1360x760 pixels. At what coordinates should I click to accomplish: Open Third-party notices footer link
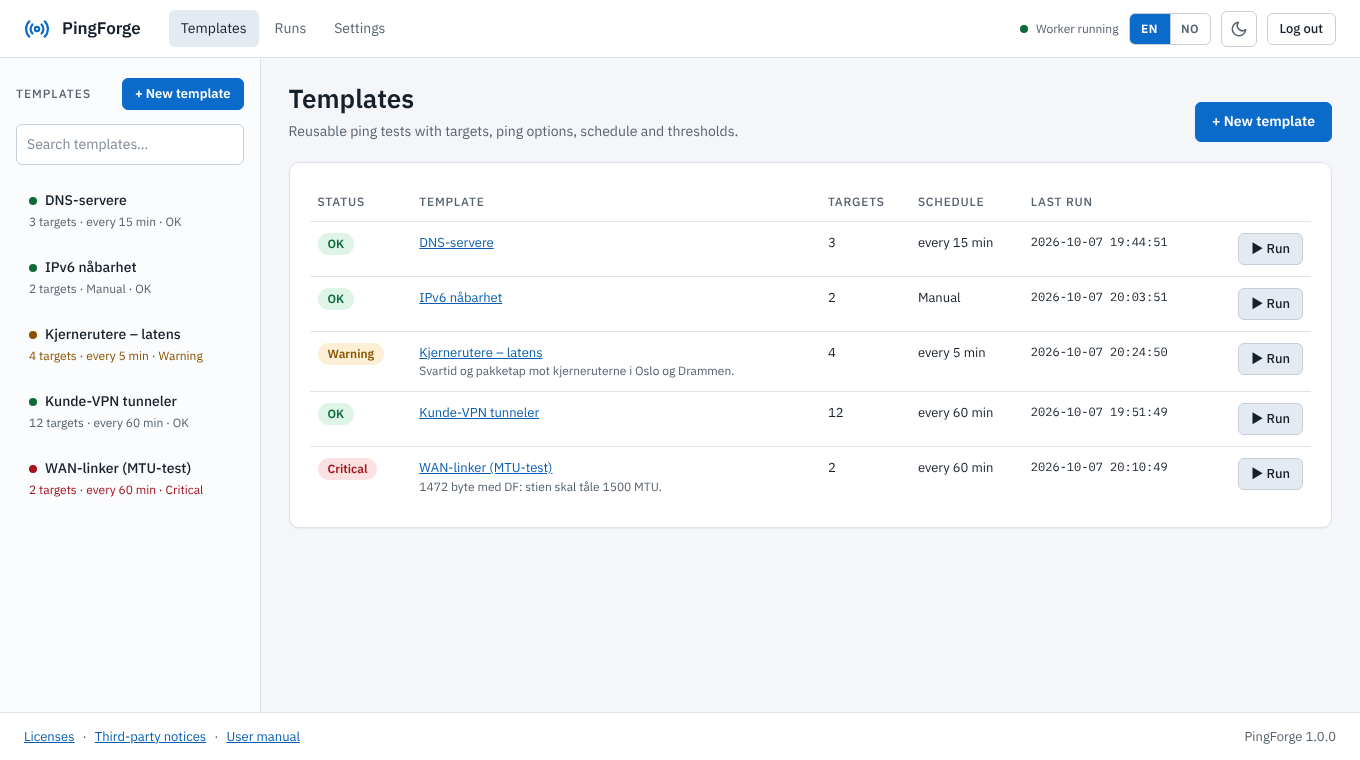coord(150,737)
